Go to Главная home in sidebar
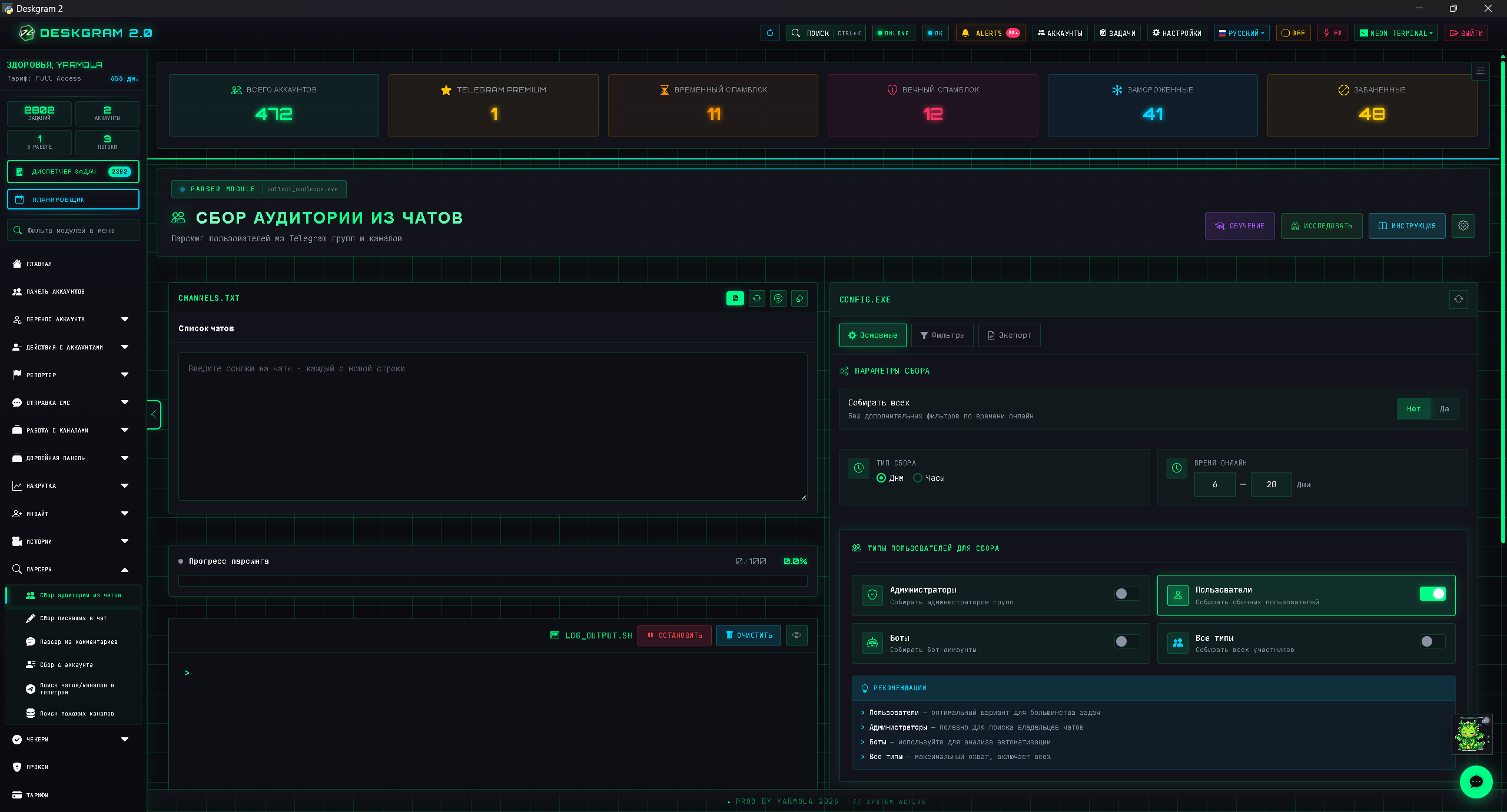Screen dimensions: 1507x812 coord(73,264)
